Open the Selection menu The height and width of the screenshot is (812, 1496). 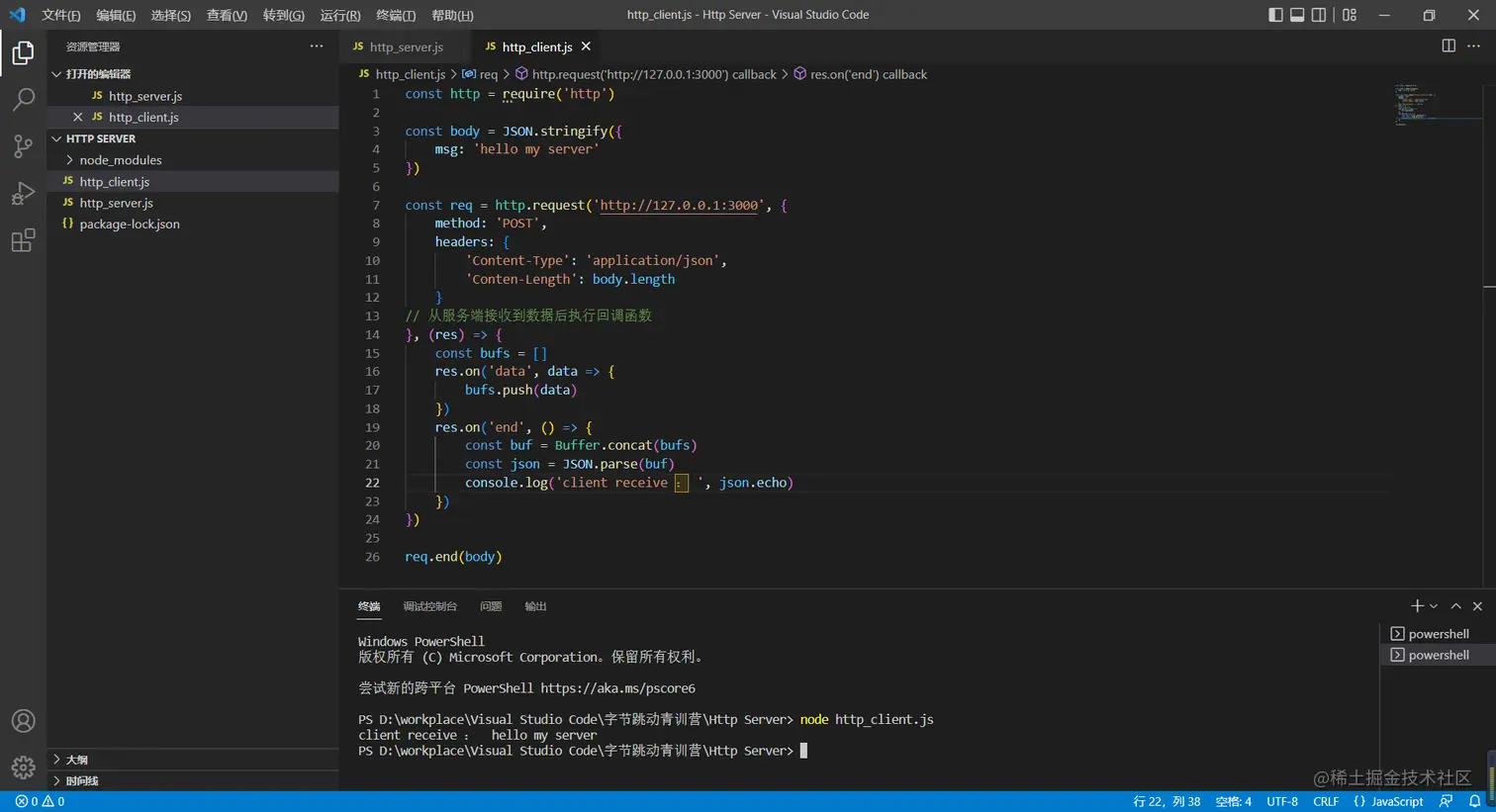171,15
